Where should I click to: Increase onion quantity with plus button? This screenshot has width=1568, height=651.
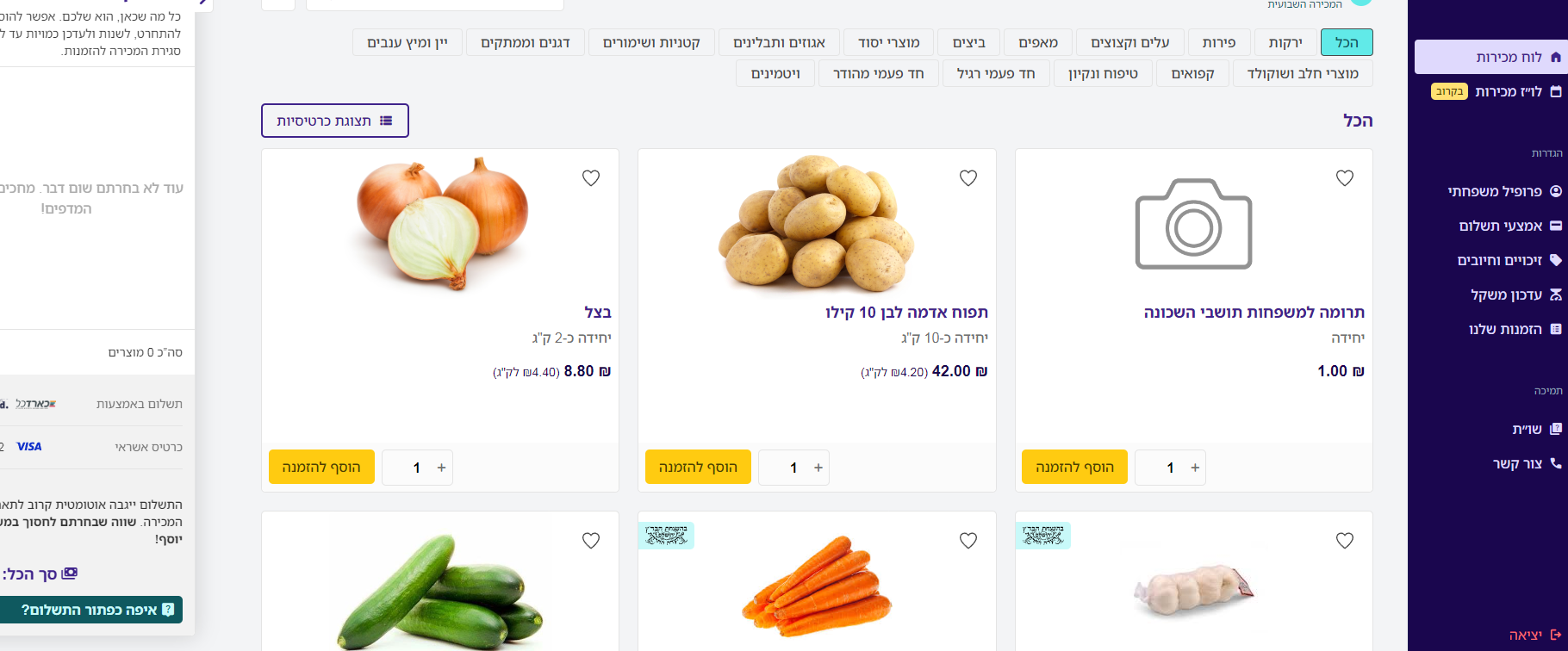click(x=441, y=468)
